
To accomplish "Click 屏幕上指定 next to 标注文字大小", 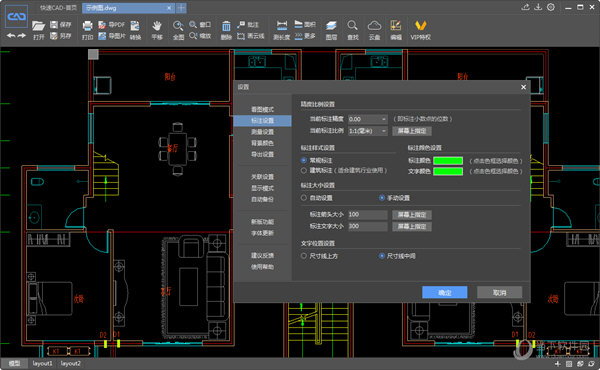I will [412, 227].
